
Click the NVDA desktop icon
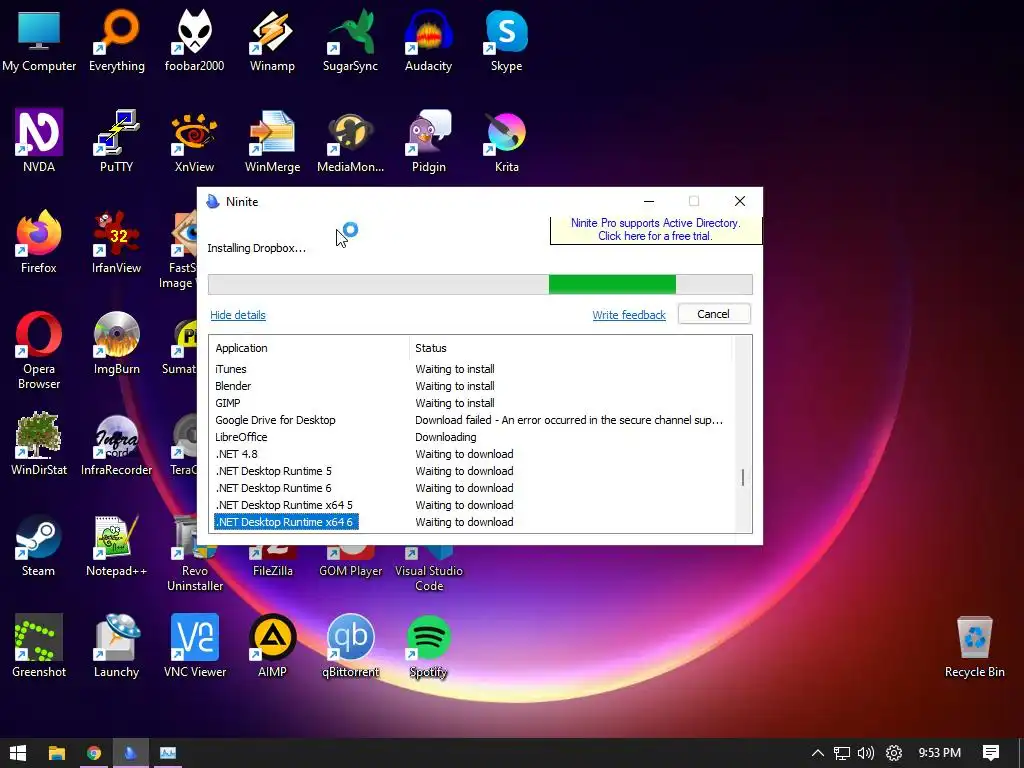39,141
